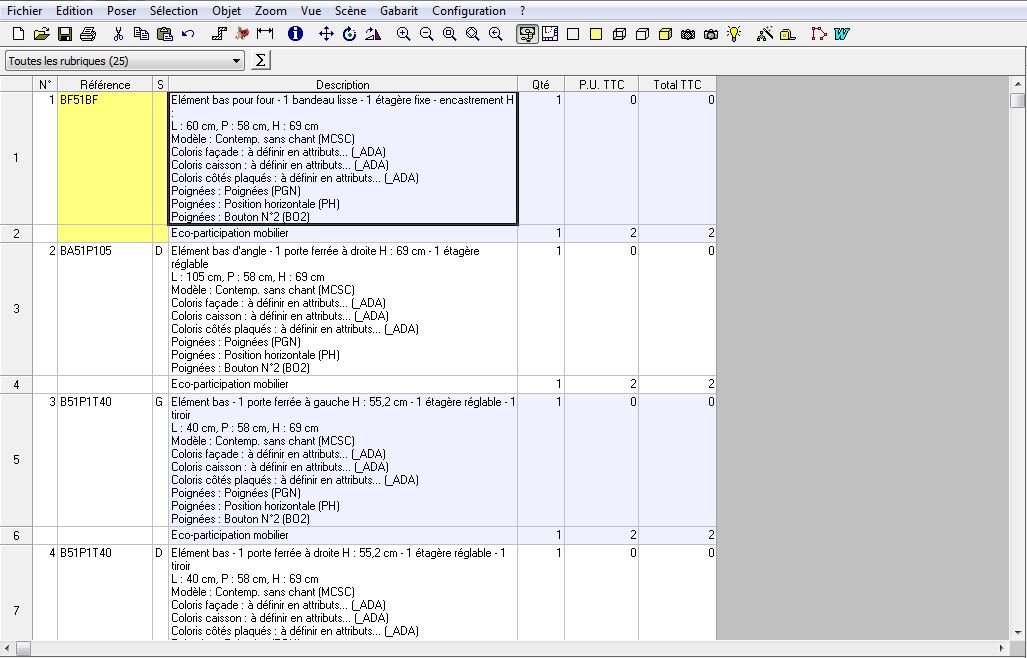Click the Print icon in toolbar
This screenshot has height=658, width=1027.
tap(87, 34)
